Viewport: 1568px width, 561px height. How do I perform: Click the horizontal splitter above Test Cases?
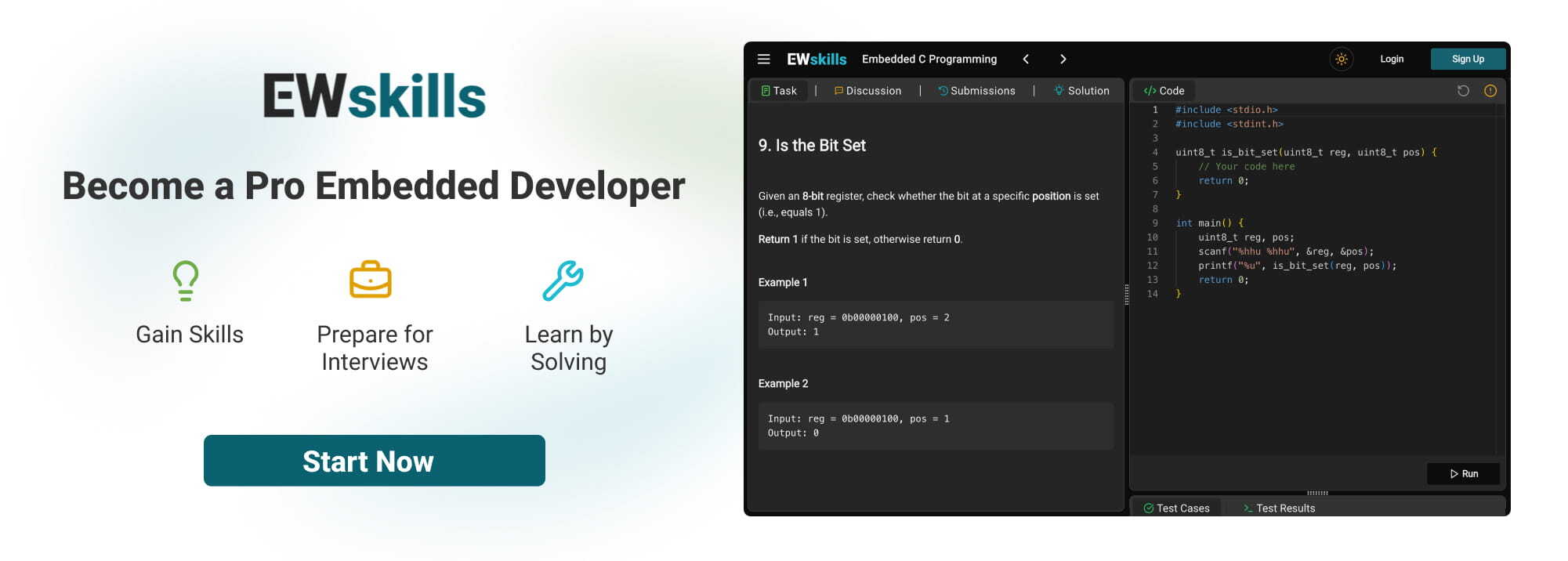(x=1317, y=493)
